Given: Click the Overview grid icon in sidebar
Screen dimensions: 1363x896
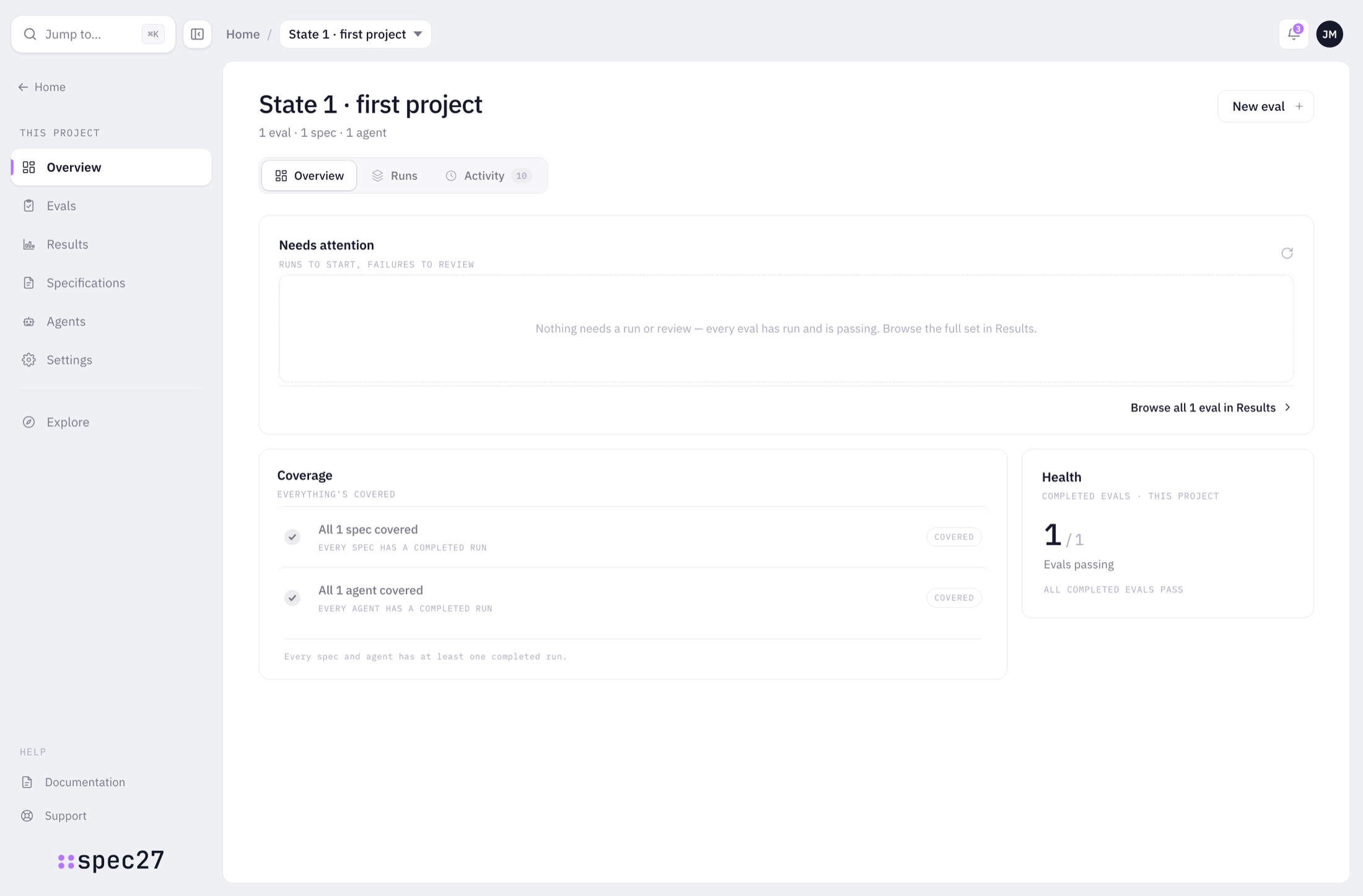Looking at the screenshot, I should point(28,167).
